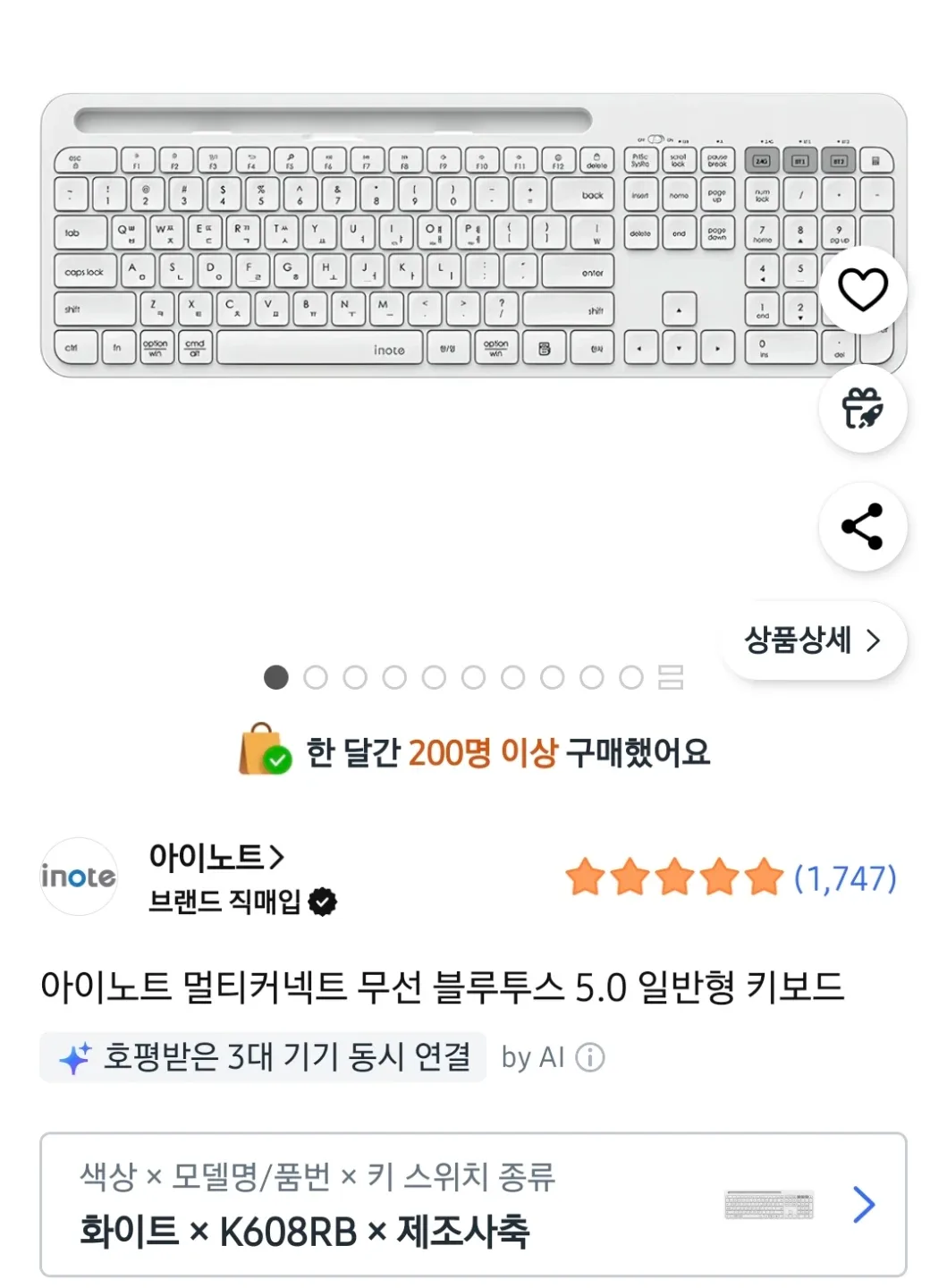Select the 호평받은 3대 기기 동시 연결 badge
947x1288 pixels.
tap(262, 1056)
